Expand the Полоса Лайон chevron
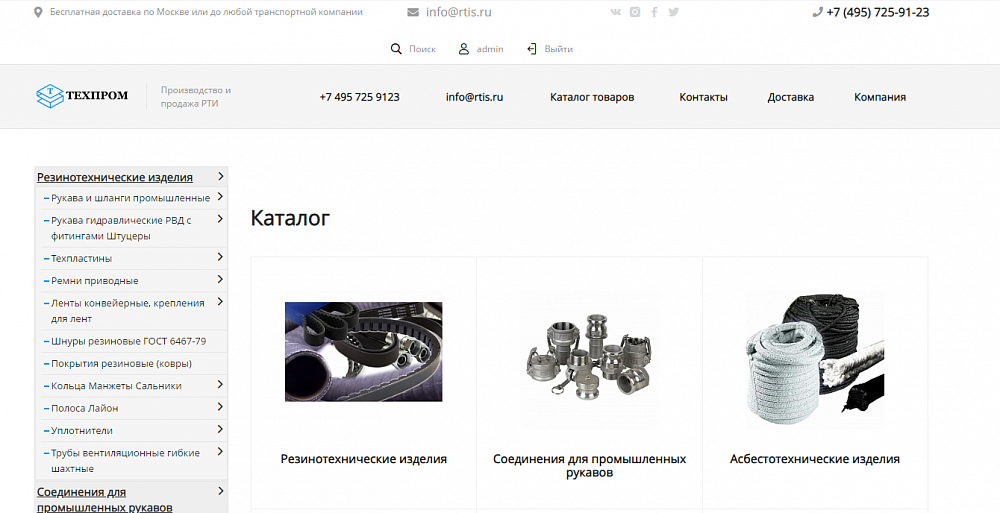This screenshot has width=1000, height=513. point(220,407)
